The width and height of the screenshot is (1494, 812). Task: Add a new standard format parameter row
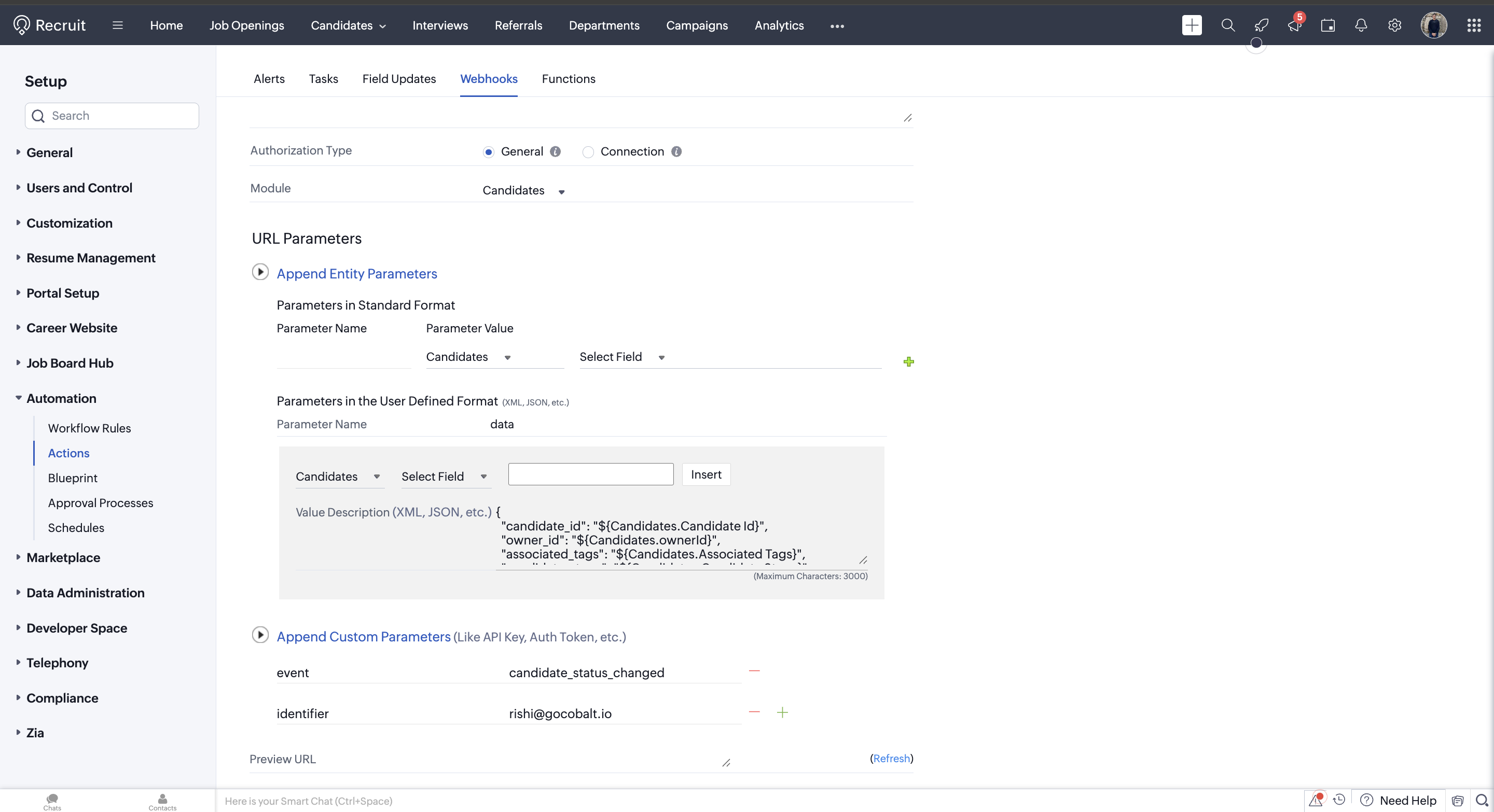pos(908,361)
